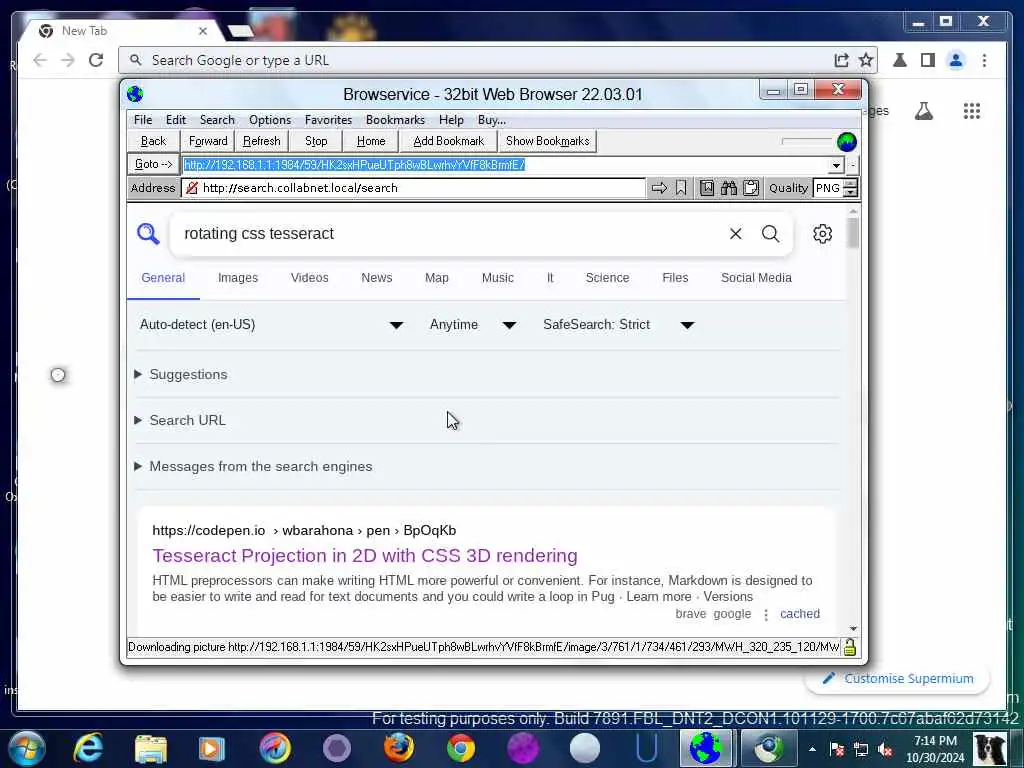This screenshot has height=768, width=1024.
Task: Click the padlock icon in Browservice status bar
Action: [x=849, y=647]
